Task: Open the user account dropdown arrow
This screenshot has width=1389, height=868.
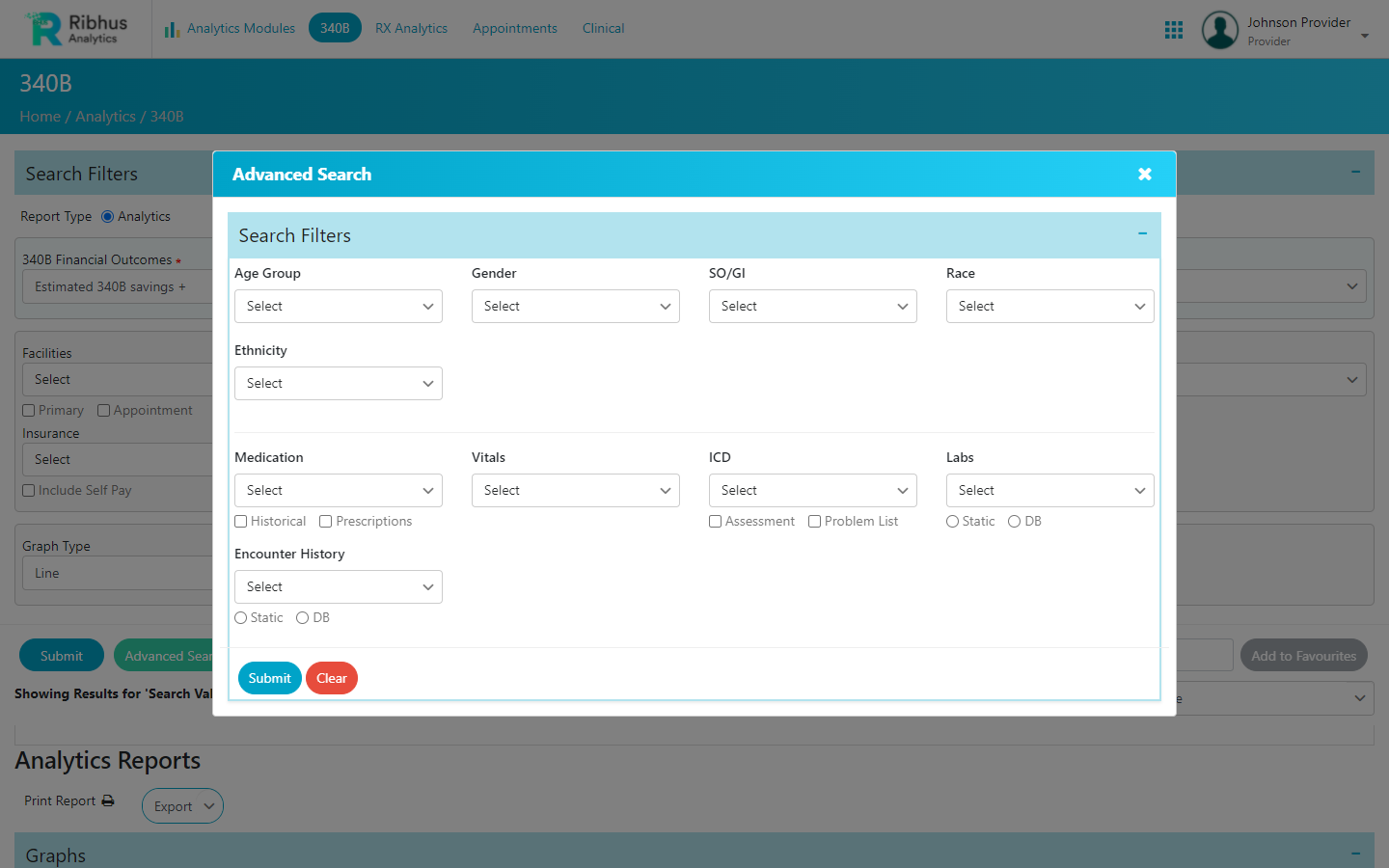Action: point(1365,36)
